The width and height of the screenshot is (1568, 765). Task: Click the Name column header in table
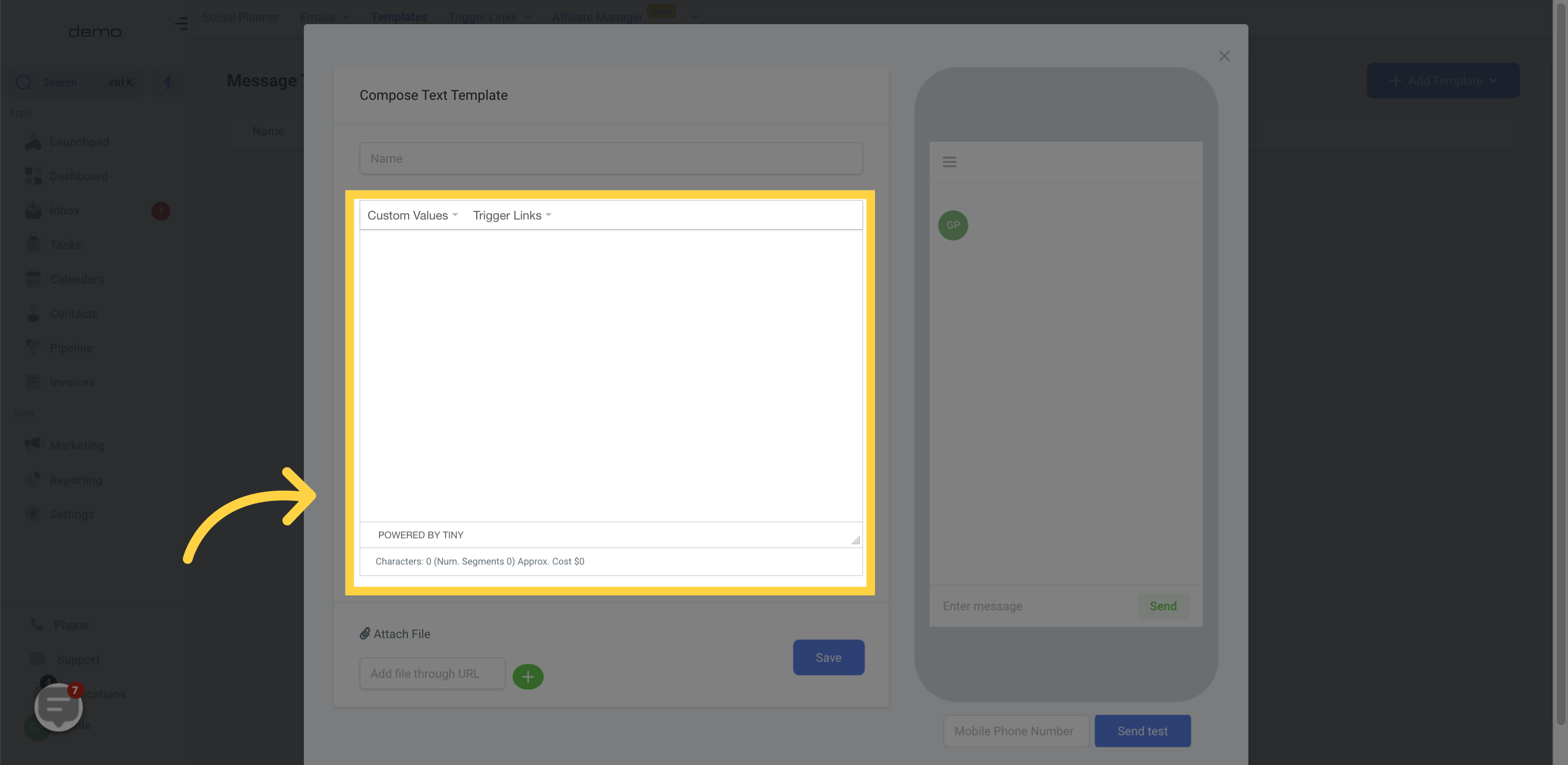268,132
